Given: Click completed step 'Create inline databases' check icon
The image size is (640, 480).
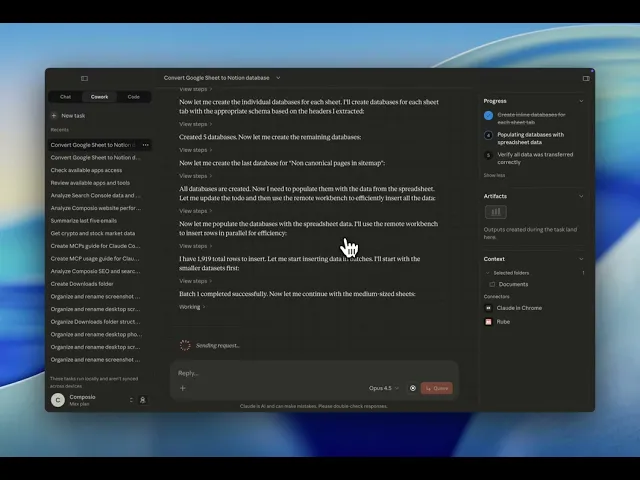Looking at the screenshot, I should pos(488,116).
